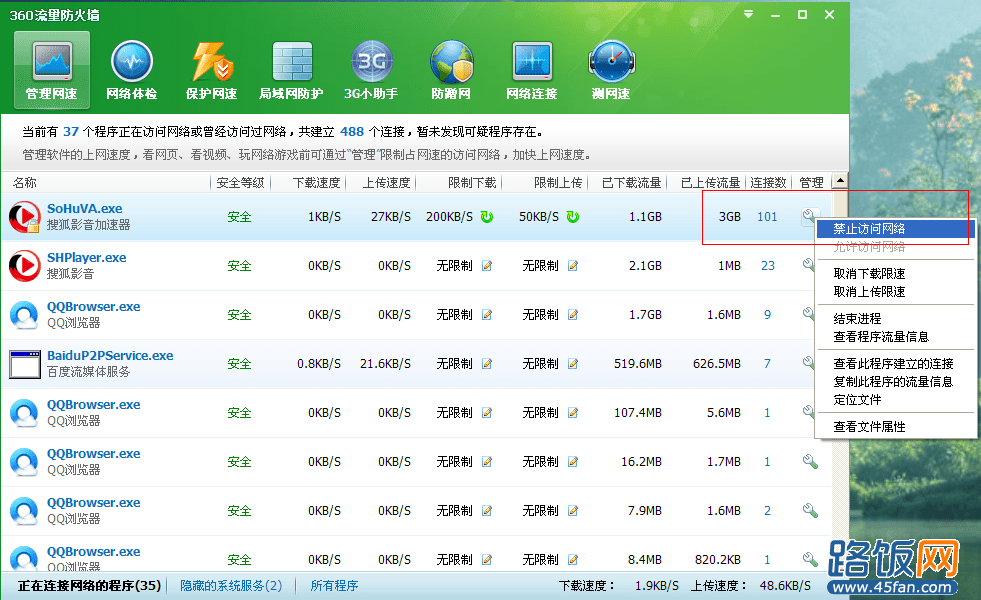The width and height of the screenshot is (981, 600).
Task: Open the wrench manage icon on the 16.2MB QQBrowser row
Action: (810, 462)
